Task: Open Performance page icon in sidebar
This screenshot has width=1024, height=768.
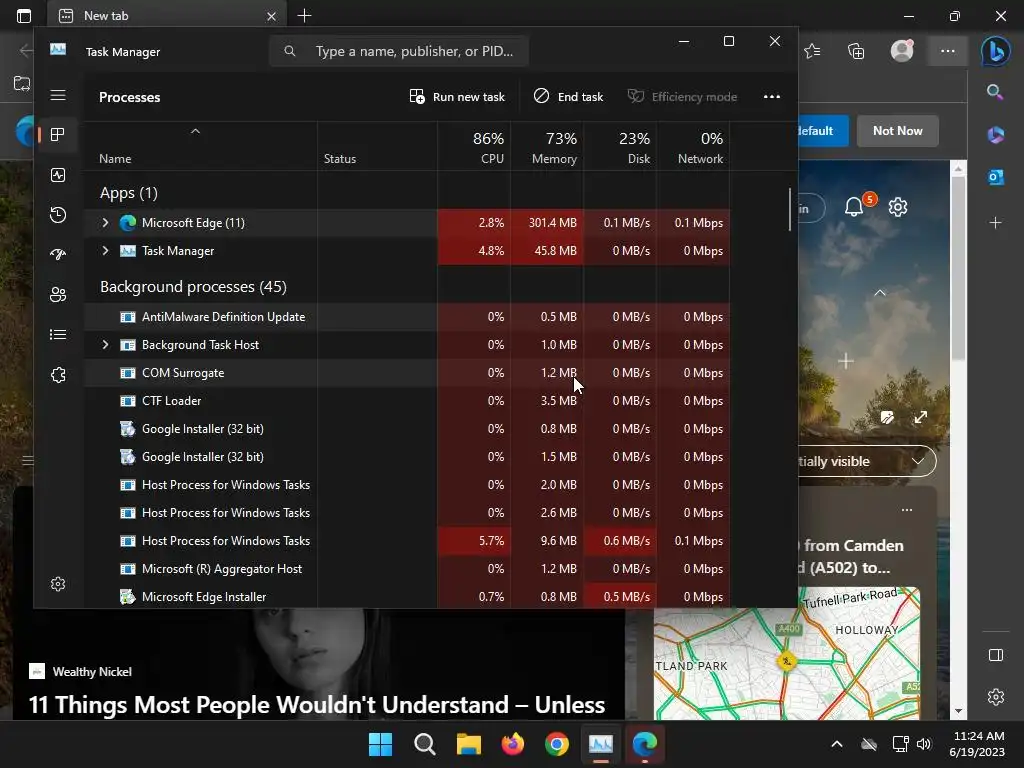Action: [x=58, y=175]
